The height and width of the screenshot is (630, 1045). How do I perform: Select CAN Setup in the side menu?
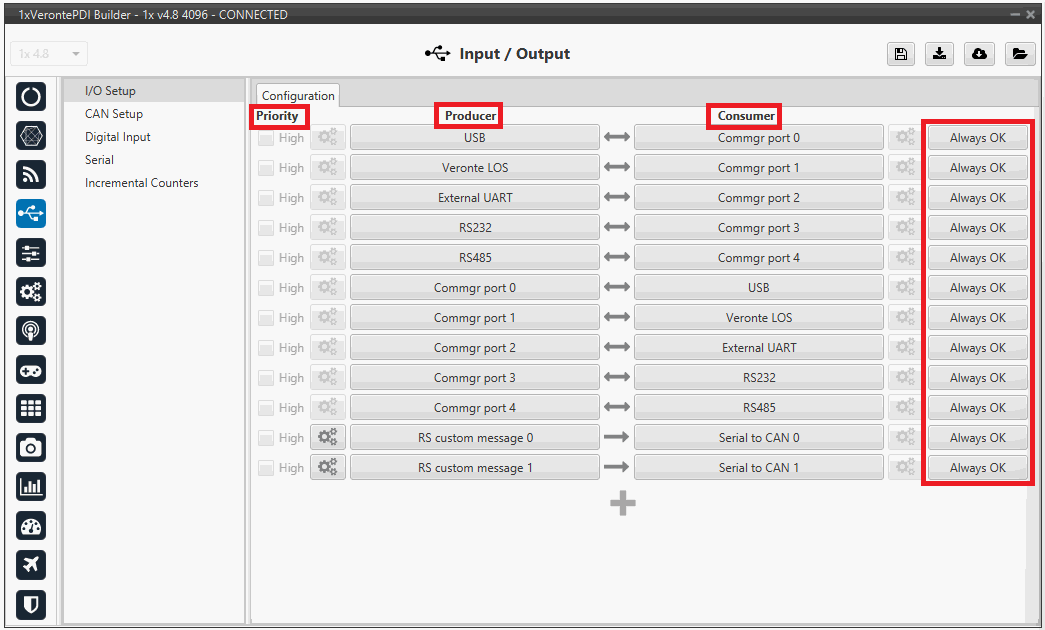click(114, 114)
